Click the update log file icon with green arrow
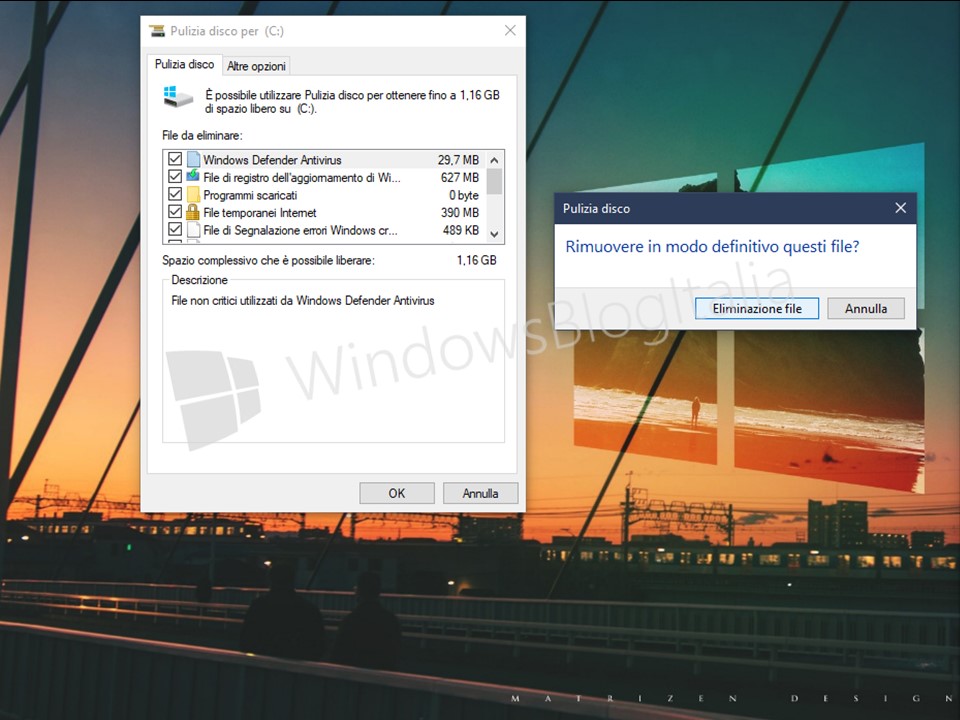Viewport: 960px width, 720px height. tap(193, 178)
